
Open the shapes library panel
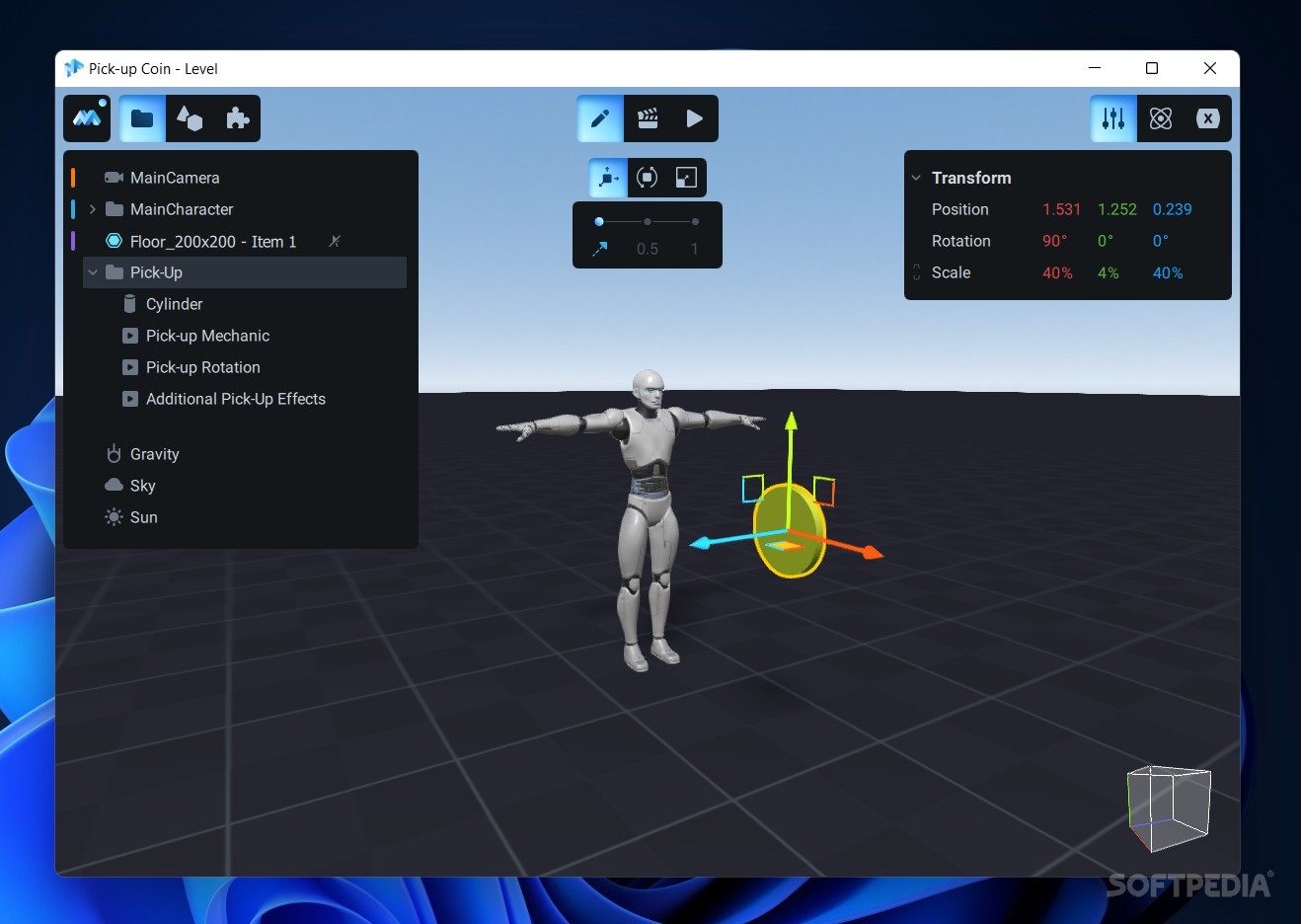(190, 118)
